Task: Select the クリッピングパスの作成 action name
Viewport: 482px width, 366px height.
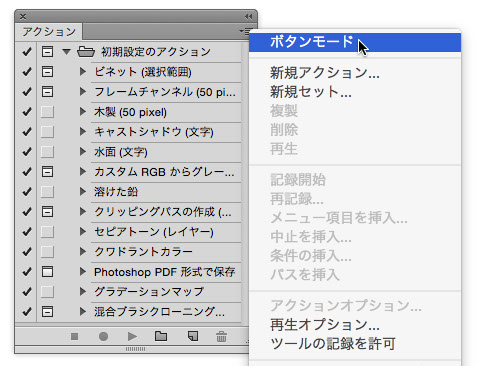Action: coord(163,212)
